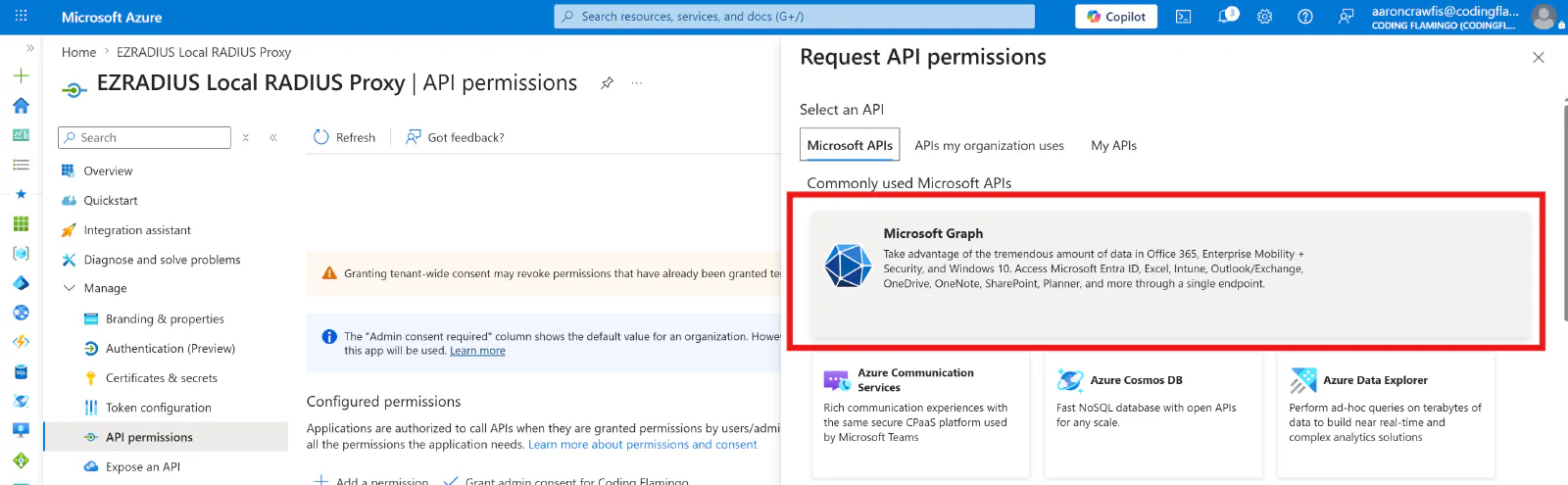This screenshot has width=1568, height=485.
Task: Switch to My APIs tab
Action: [x=1113, y=145]
